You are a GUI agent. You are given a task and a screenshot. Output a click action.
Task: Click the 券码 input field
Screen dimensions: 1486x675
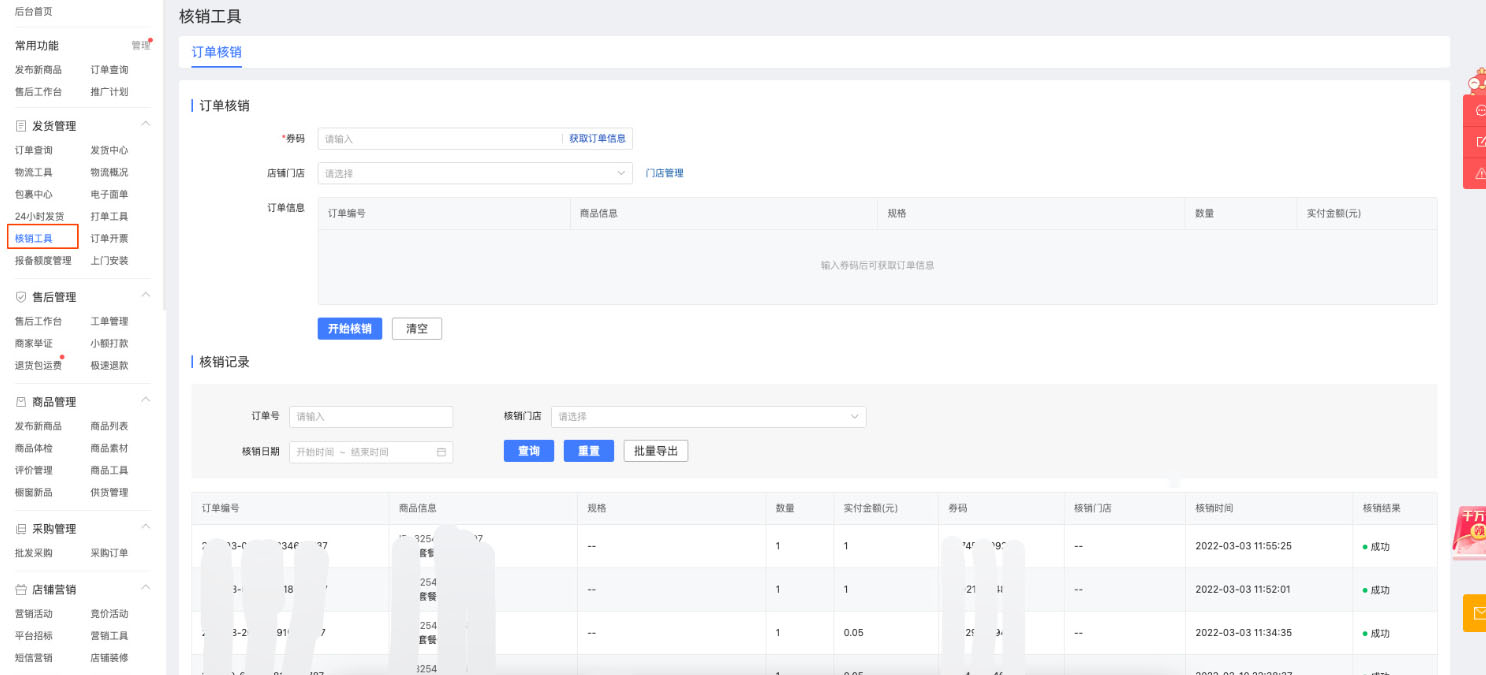440,139
